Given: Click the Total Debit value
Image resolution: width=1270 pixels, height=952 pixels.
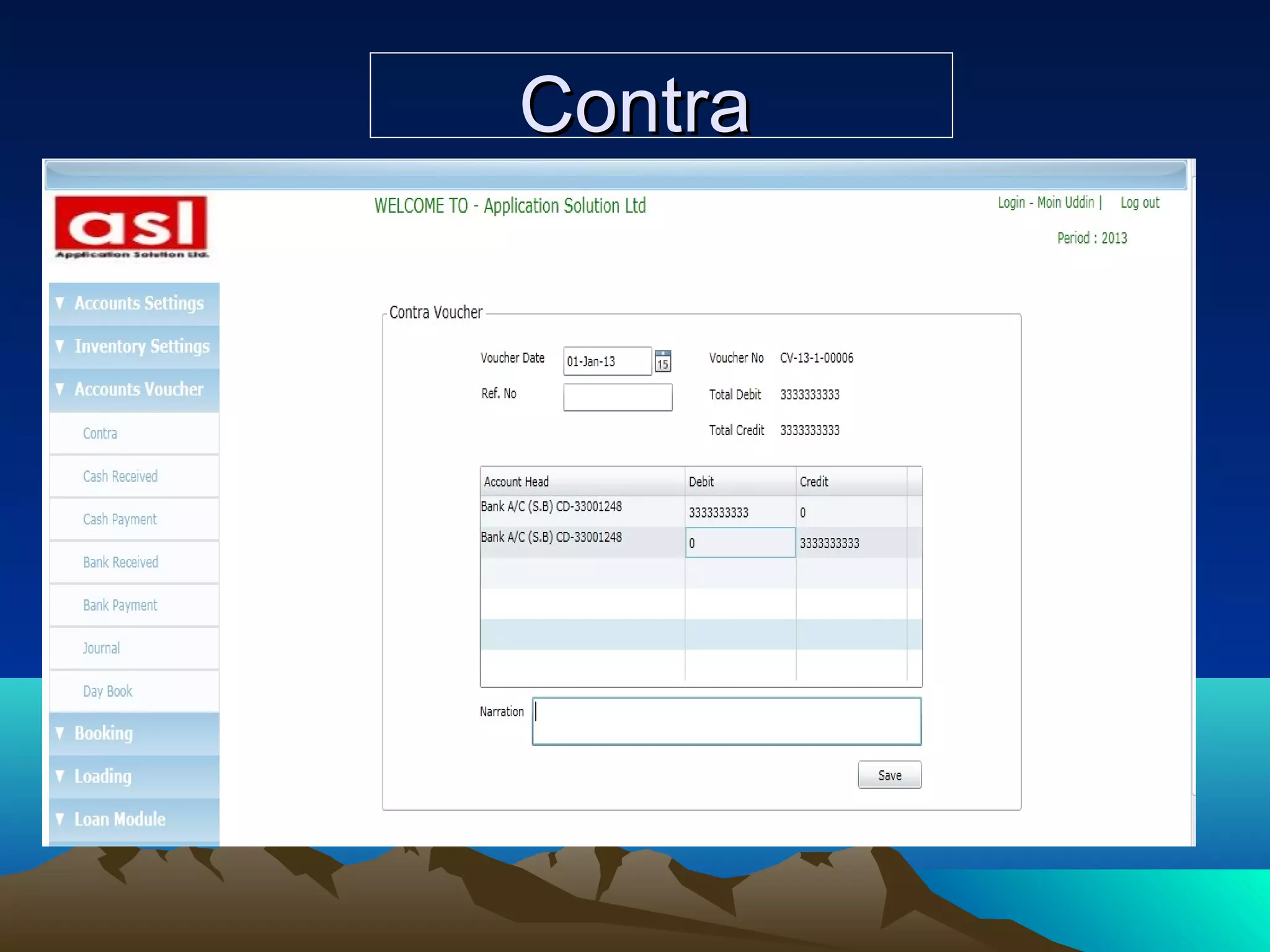Looking at the screenshot, I should click(810, 394).
